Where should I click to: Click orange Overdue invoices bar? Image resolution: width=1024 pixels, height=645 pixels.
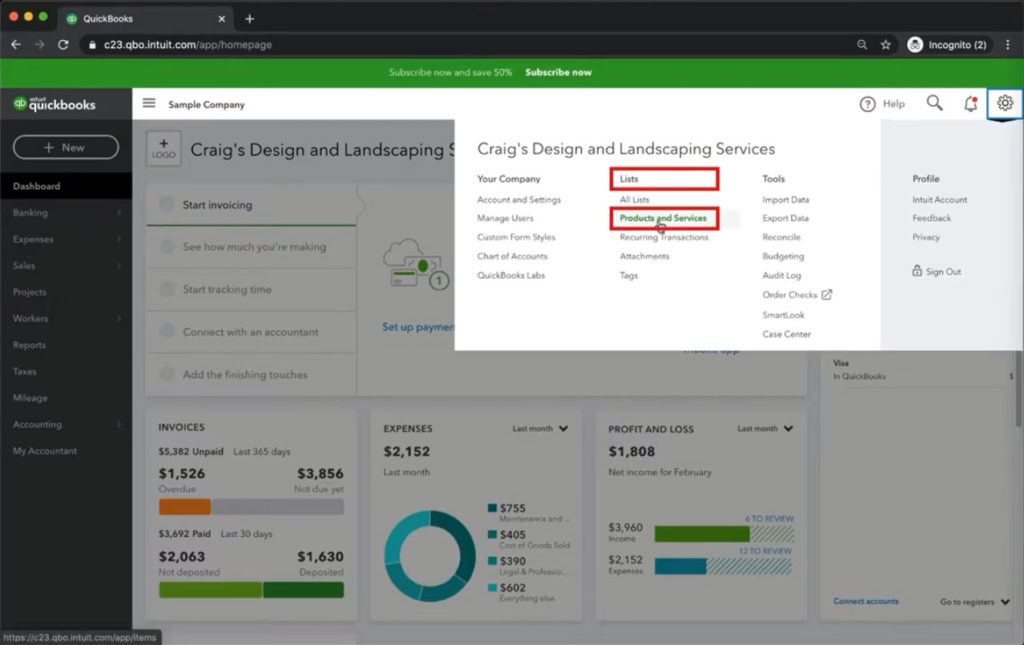click(x=184, y=507)
